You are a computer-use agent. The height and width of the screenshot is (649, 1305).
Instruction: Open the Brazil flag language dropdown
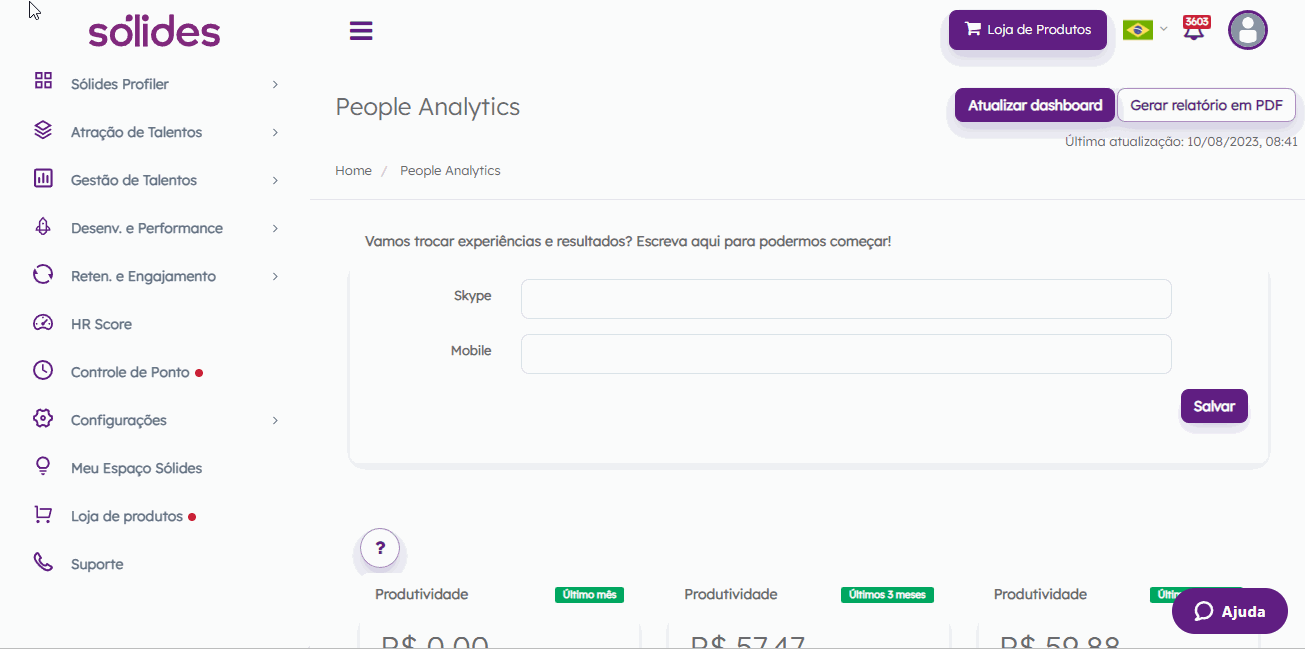click(1144, 30)
